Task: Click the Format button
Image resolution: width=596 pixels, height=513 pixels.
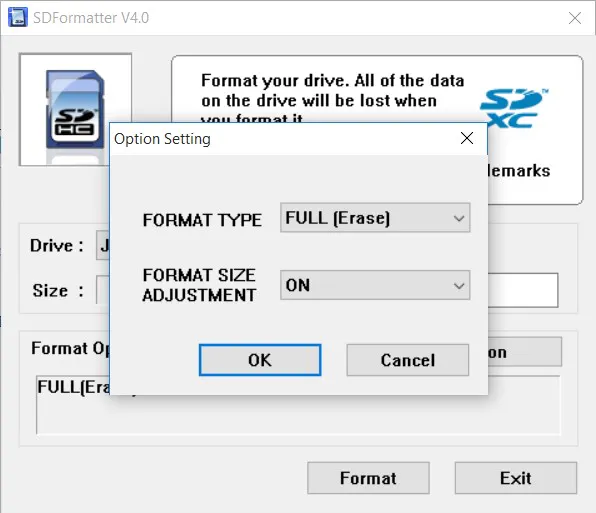Action: 368,478
